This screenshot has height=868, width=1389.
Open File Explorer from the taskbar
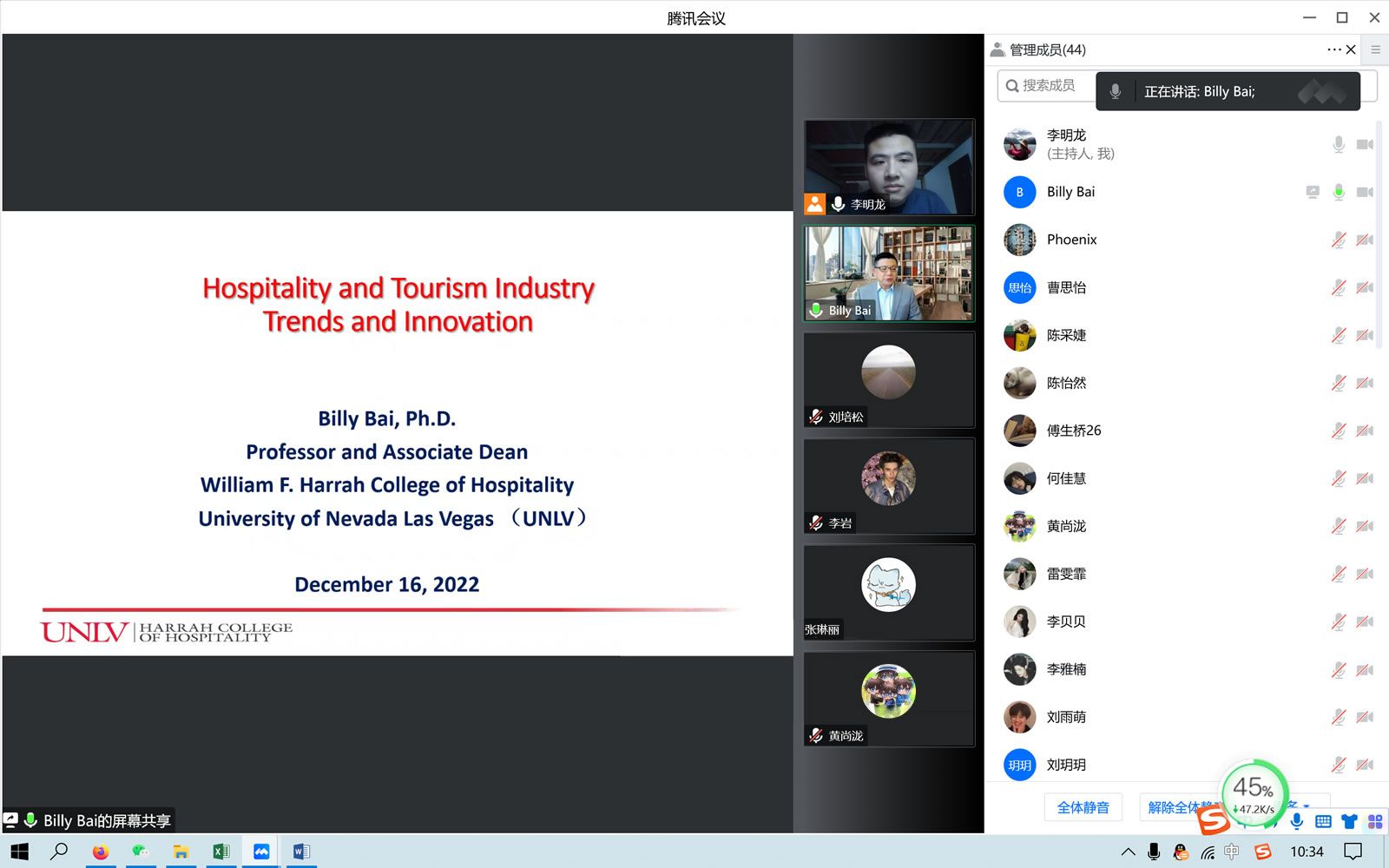[x=181, y=852]
